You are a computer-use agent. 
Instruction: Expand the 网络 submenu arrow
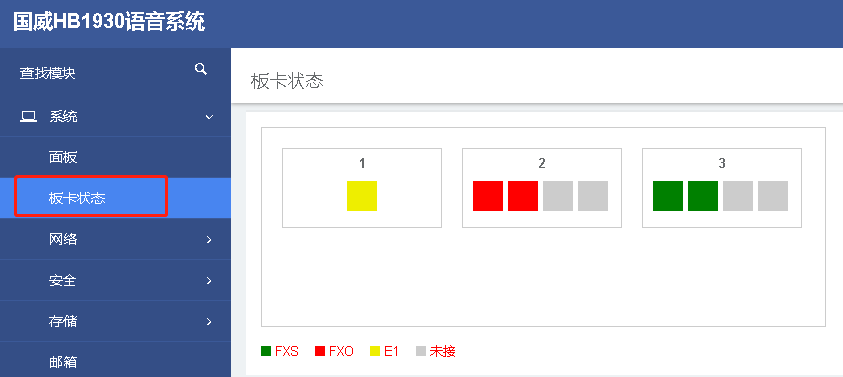(209, 240)
